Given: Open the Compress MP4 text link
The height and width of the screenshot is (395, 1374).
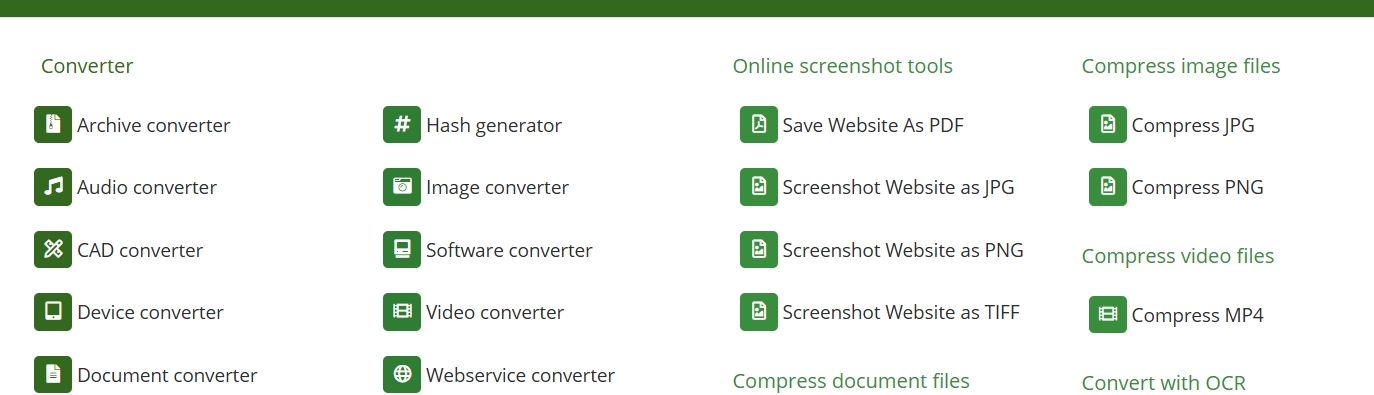Looking at the screenshot, I should [x=1197, y=315].
